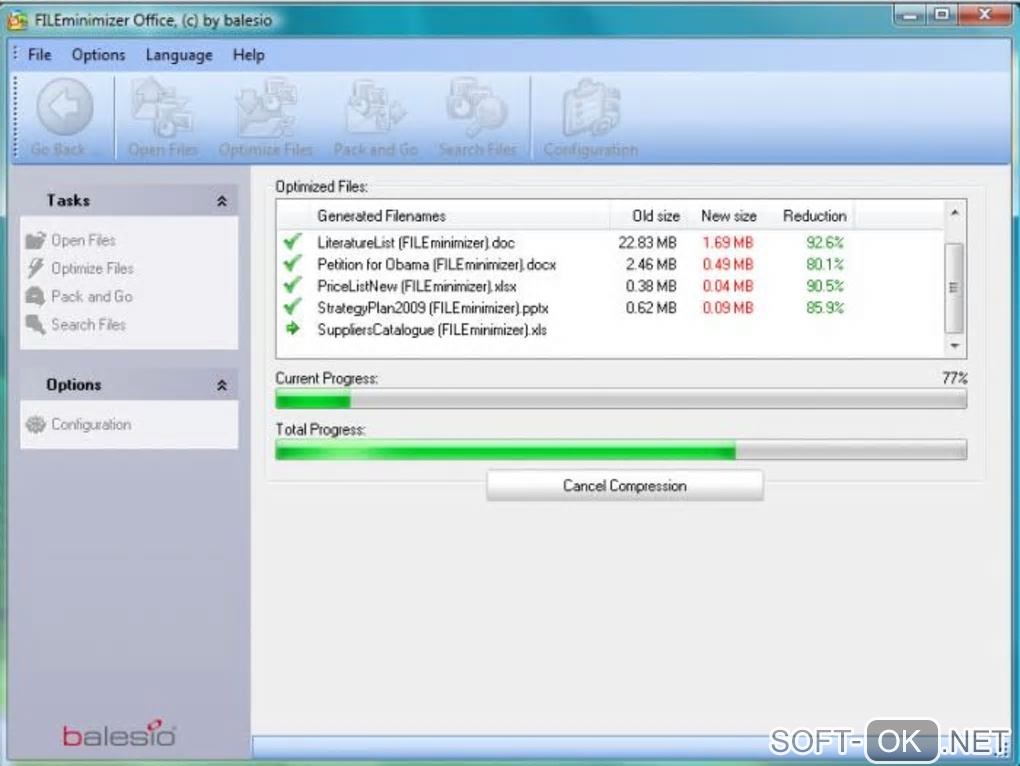Image resolution: width=1020 pixels, height=766 pixels.
Task: Click the green checkmark for StrategyPlan2009 file
Action: coord(293,306)
